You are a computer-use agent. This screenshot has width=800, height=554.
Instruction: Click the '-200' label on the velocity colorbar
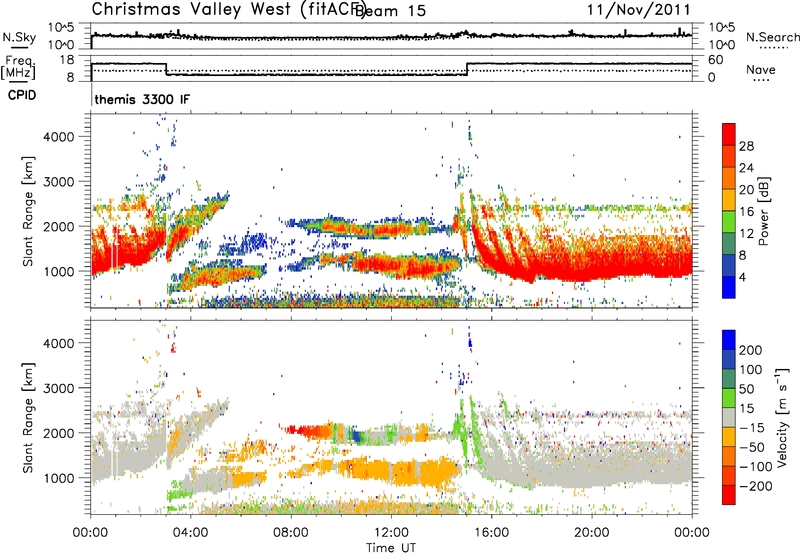756,486
